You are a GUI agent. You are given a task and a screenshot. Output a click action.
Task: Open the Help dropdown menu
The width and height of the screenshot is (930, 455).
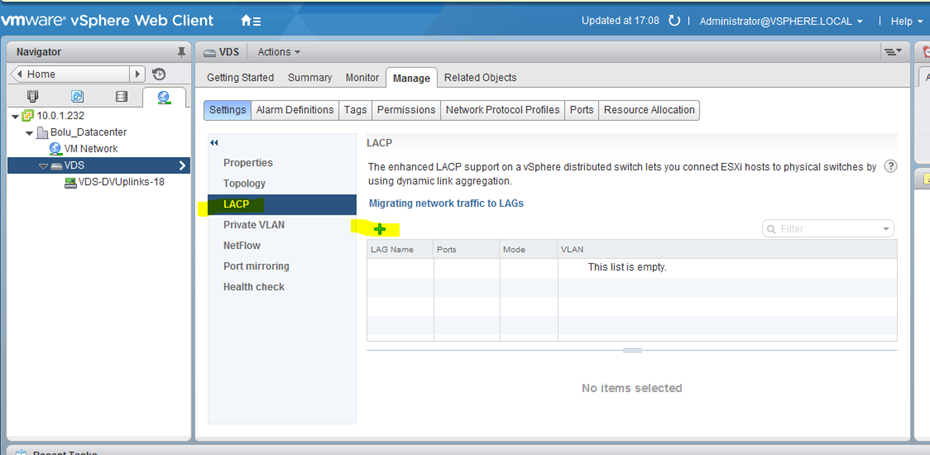point(906,21)
